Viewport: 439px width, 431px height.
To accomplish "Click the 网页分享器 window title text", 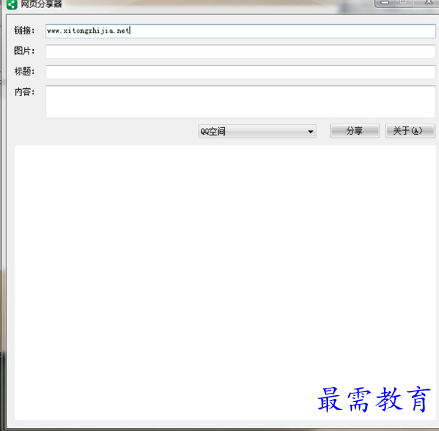I will click(x=41, y=4).
